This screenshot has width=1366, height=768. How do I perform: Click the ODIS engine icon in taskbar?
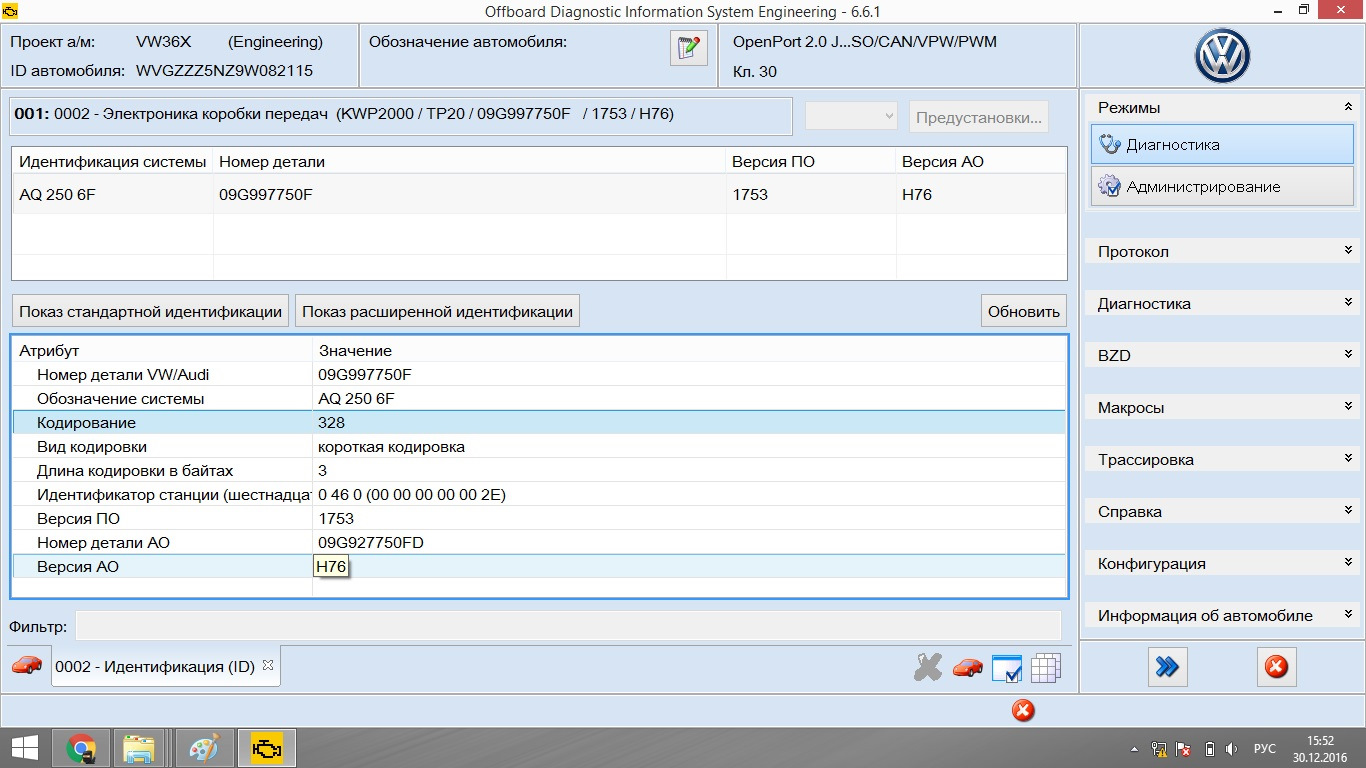point(265,748)
